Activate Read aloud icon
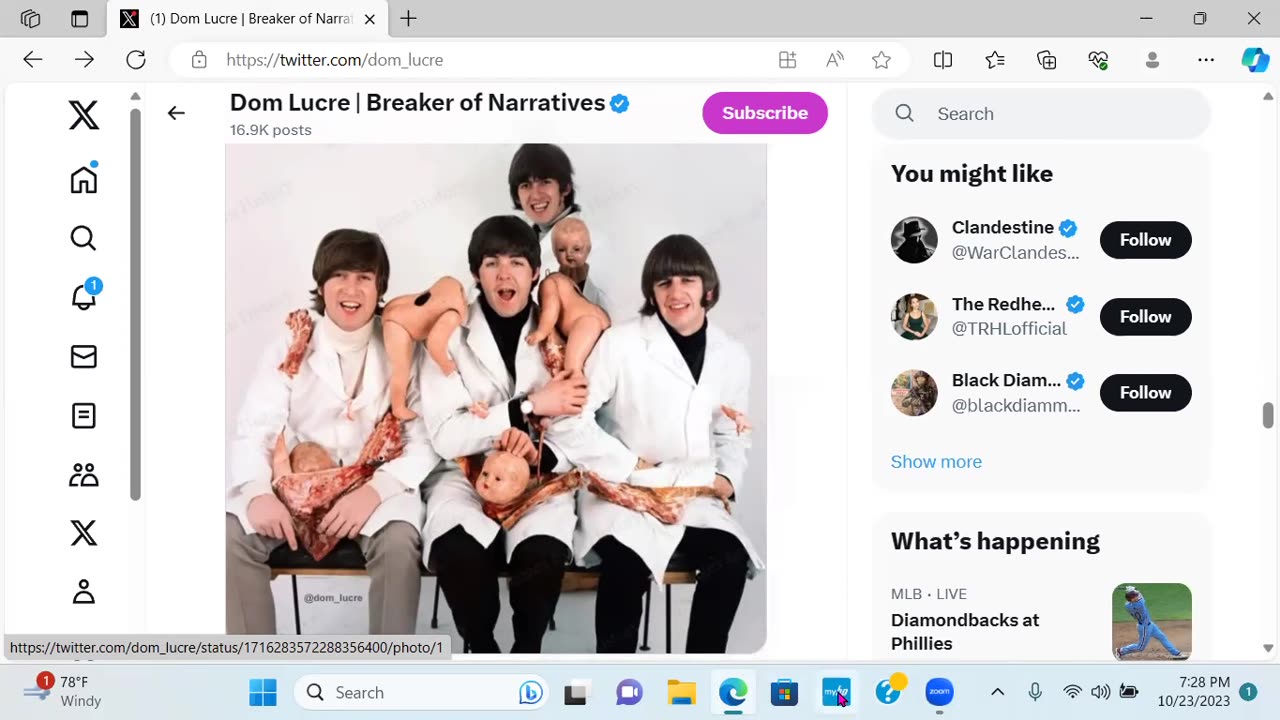 coord(835,60)
